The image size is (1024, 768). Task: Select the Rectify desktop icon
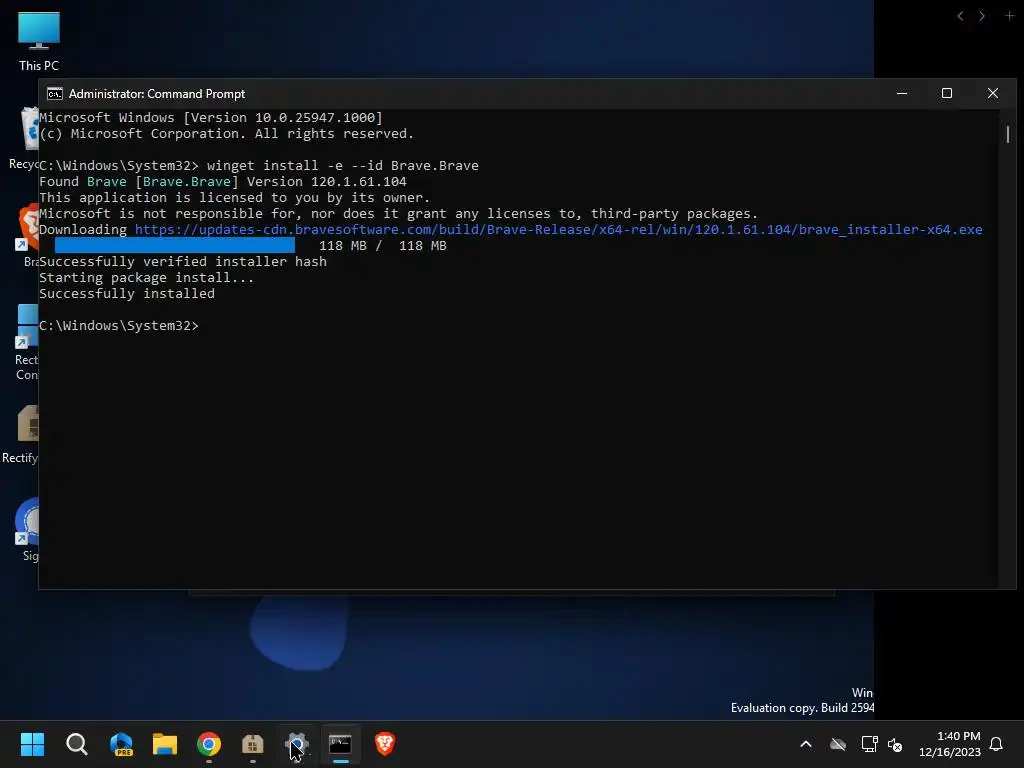(x=20, y=434)
